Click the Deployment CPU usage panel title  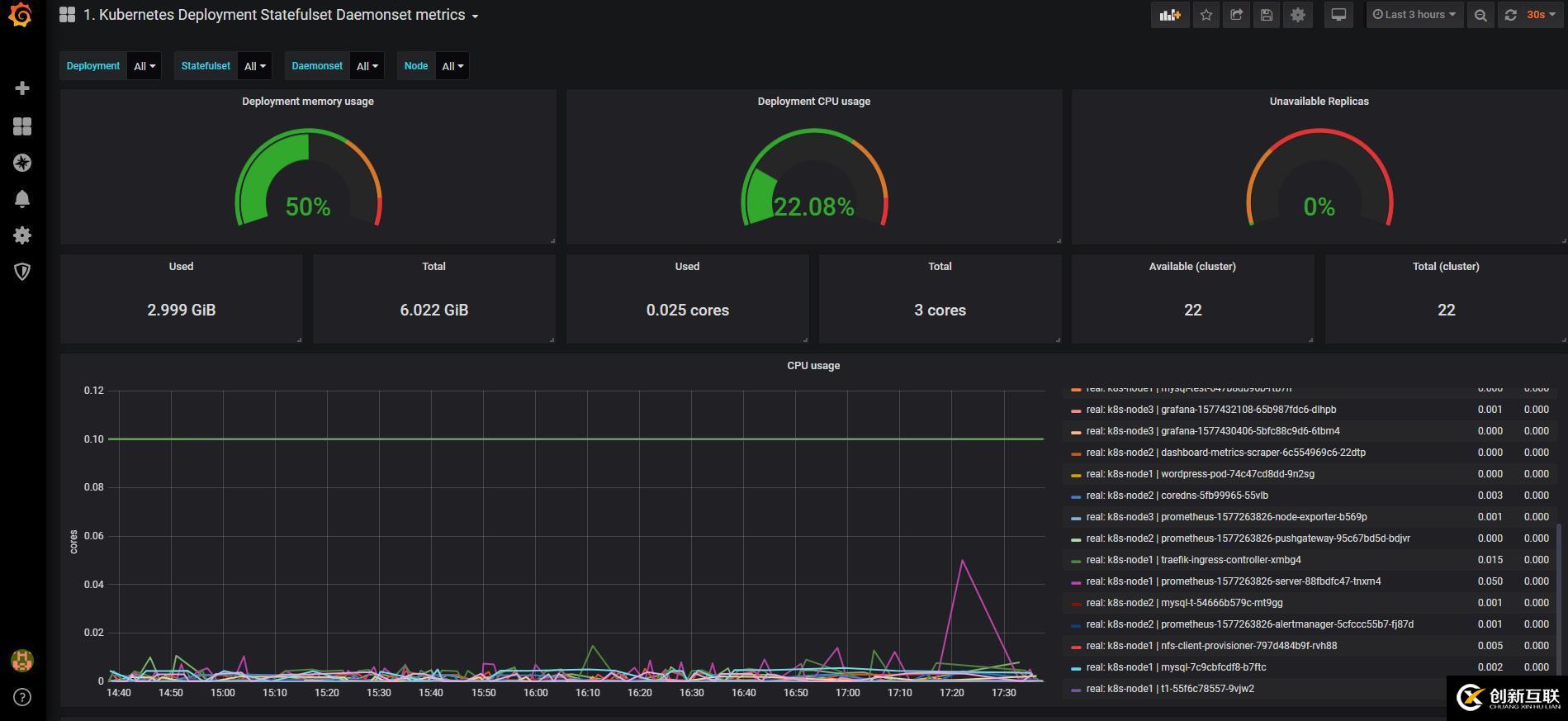(x=814, y=101)
